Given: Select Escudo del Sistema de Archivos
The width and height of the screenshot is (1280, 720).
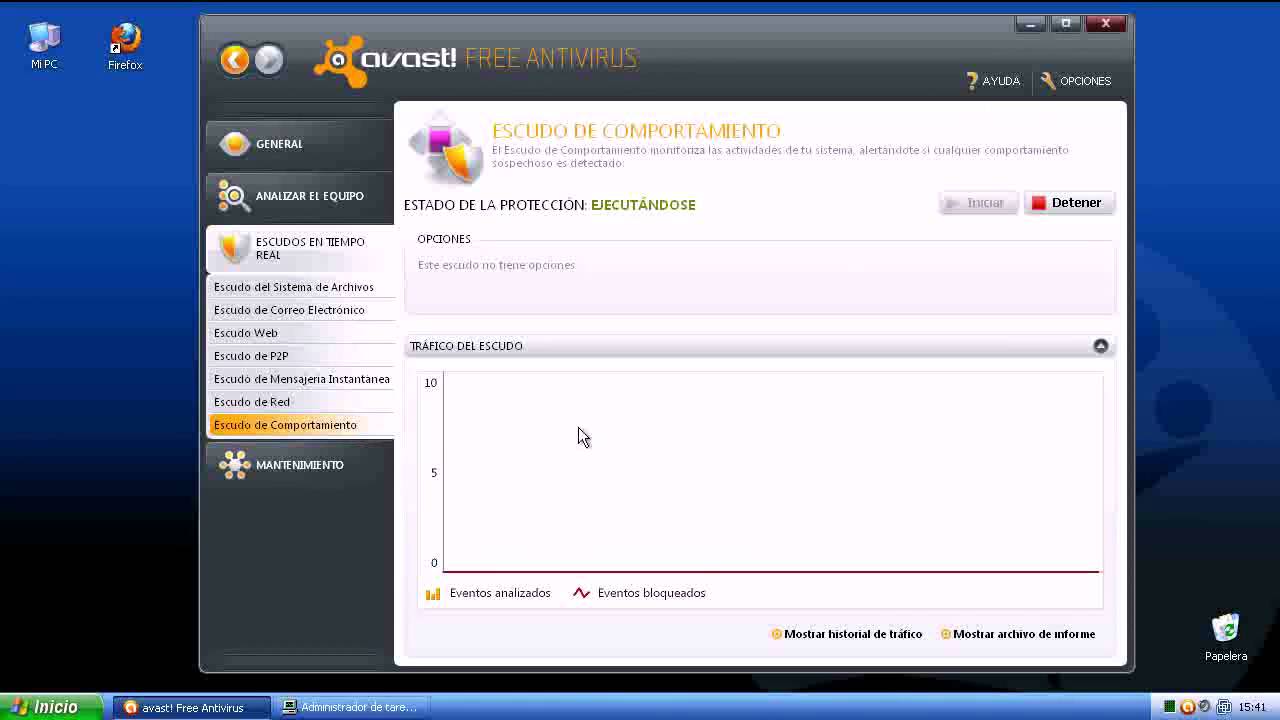Looking at the screenshot, I should (302, 287).
